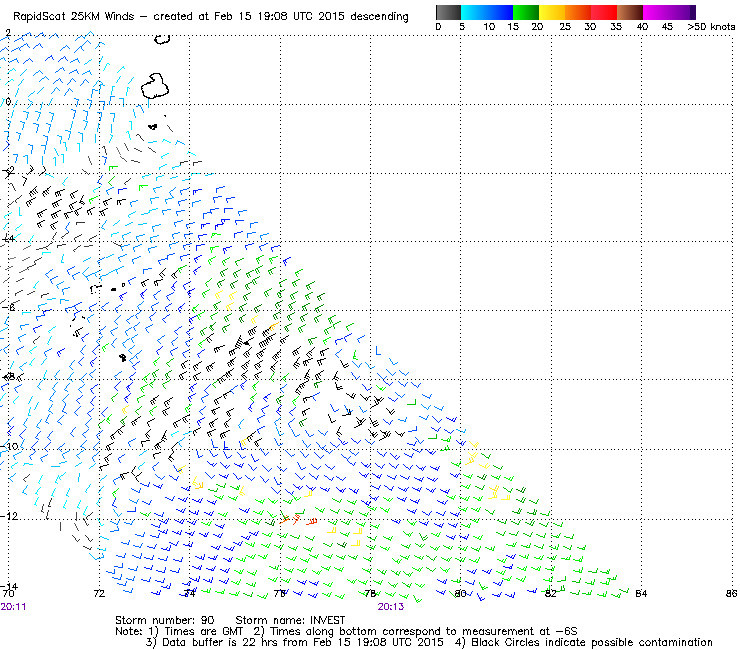Click the cyan 5-10 knots legend swatch

474,12
